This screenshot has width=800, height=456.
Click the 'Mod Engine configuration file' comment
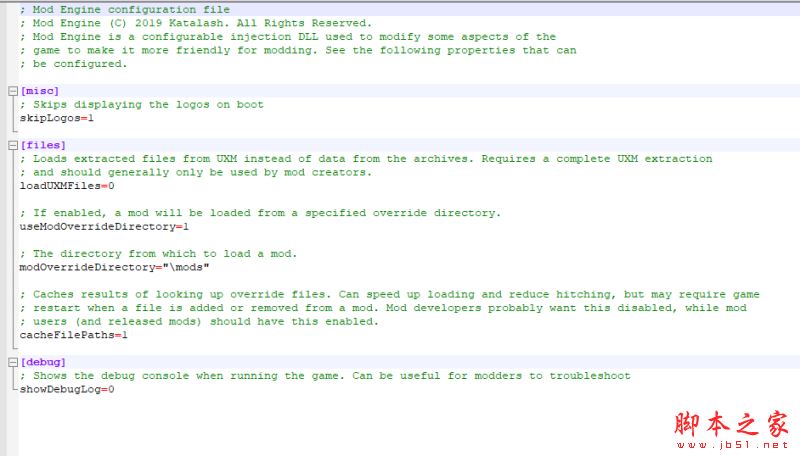tap(125, 10)
